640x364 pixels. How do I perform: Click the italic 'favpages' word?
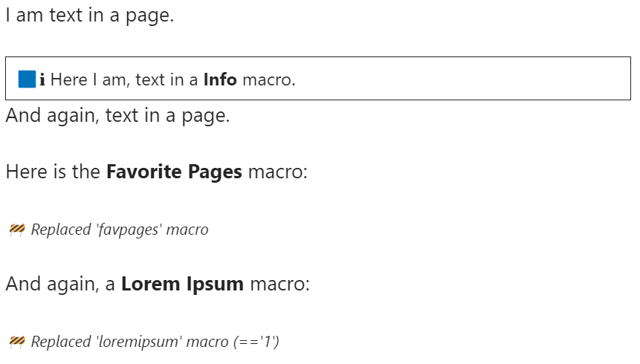[x=129, y=230]
